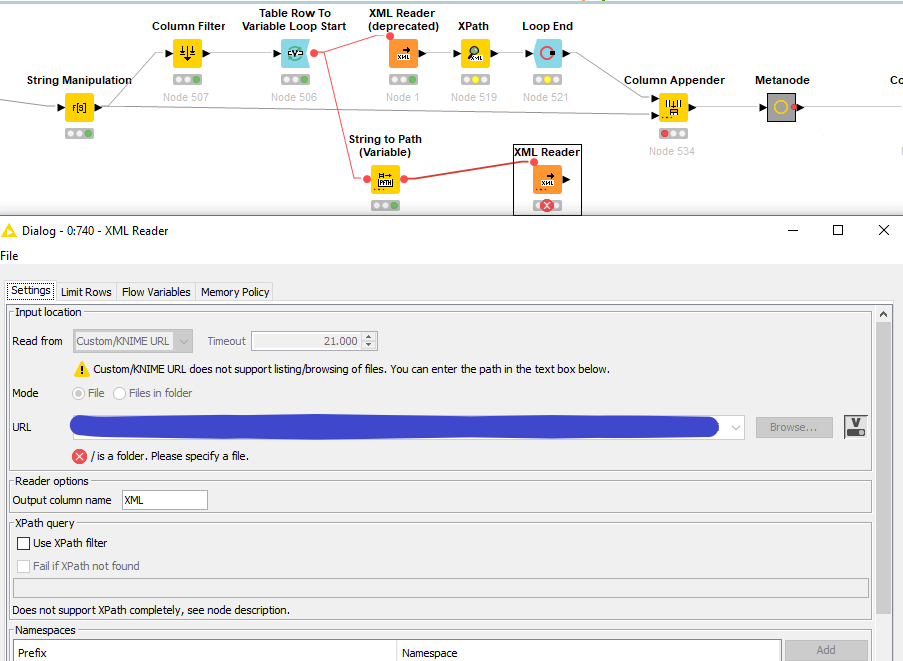Click the red error icon beside folder message
The width and height of the screenshot is (903, 661).
79,457
